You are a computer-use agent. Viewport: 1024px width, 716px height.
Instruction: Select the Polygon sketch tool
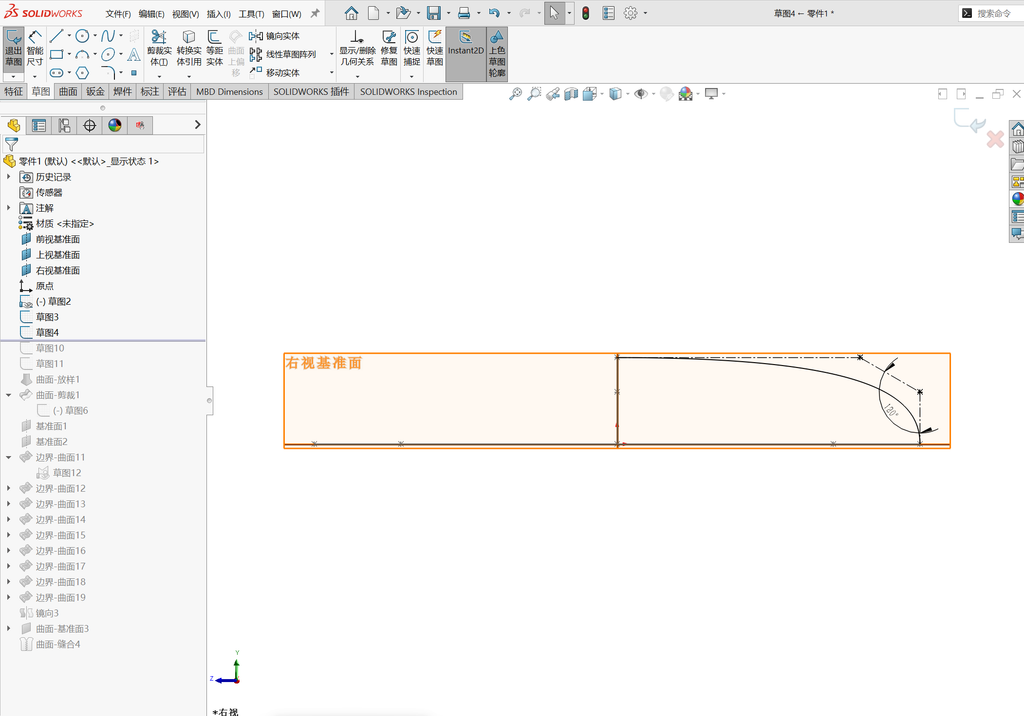pos(82,73)
